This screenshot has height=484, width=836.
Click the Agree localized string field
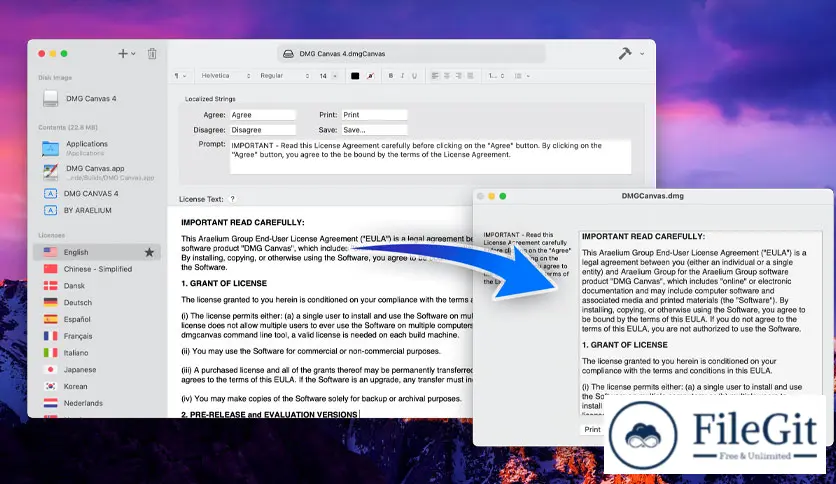coord(262,115)
